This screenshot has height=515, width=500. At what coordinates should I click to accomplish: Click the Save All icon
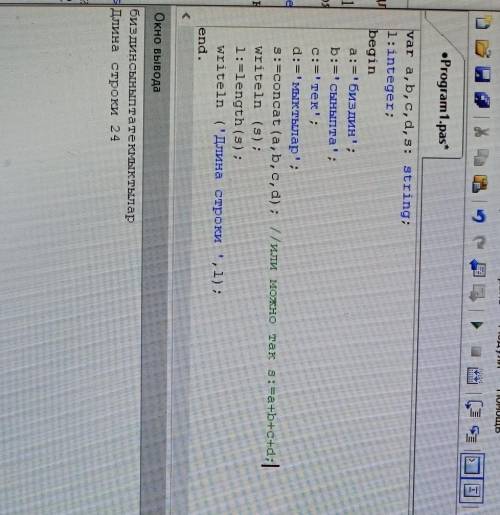point(482,100)
